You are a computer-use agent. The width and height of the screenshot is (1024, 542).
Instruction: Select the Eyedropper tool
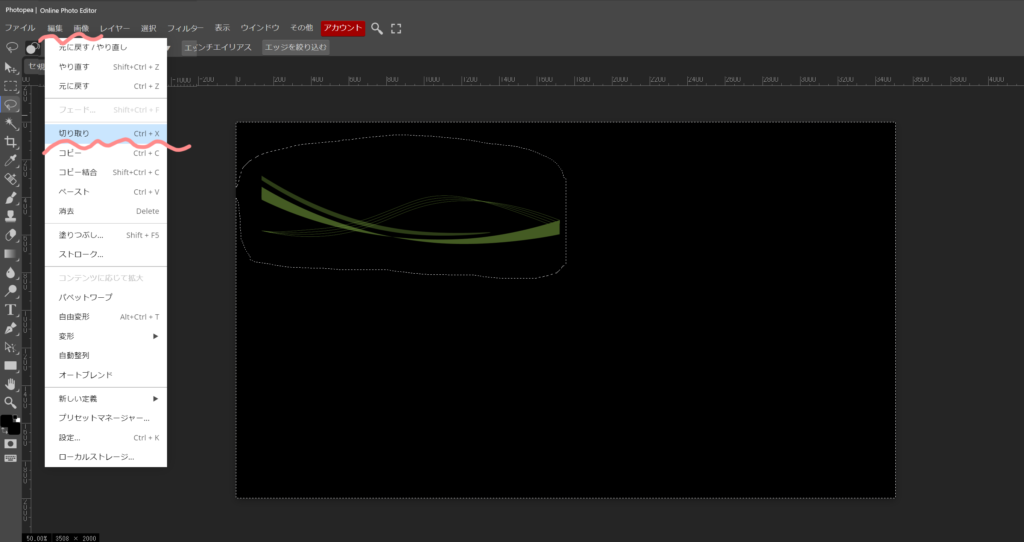point(11,161)
